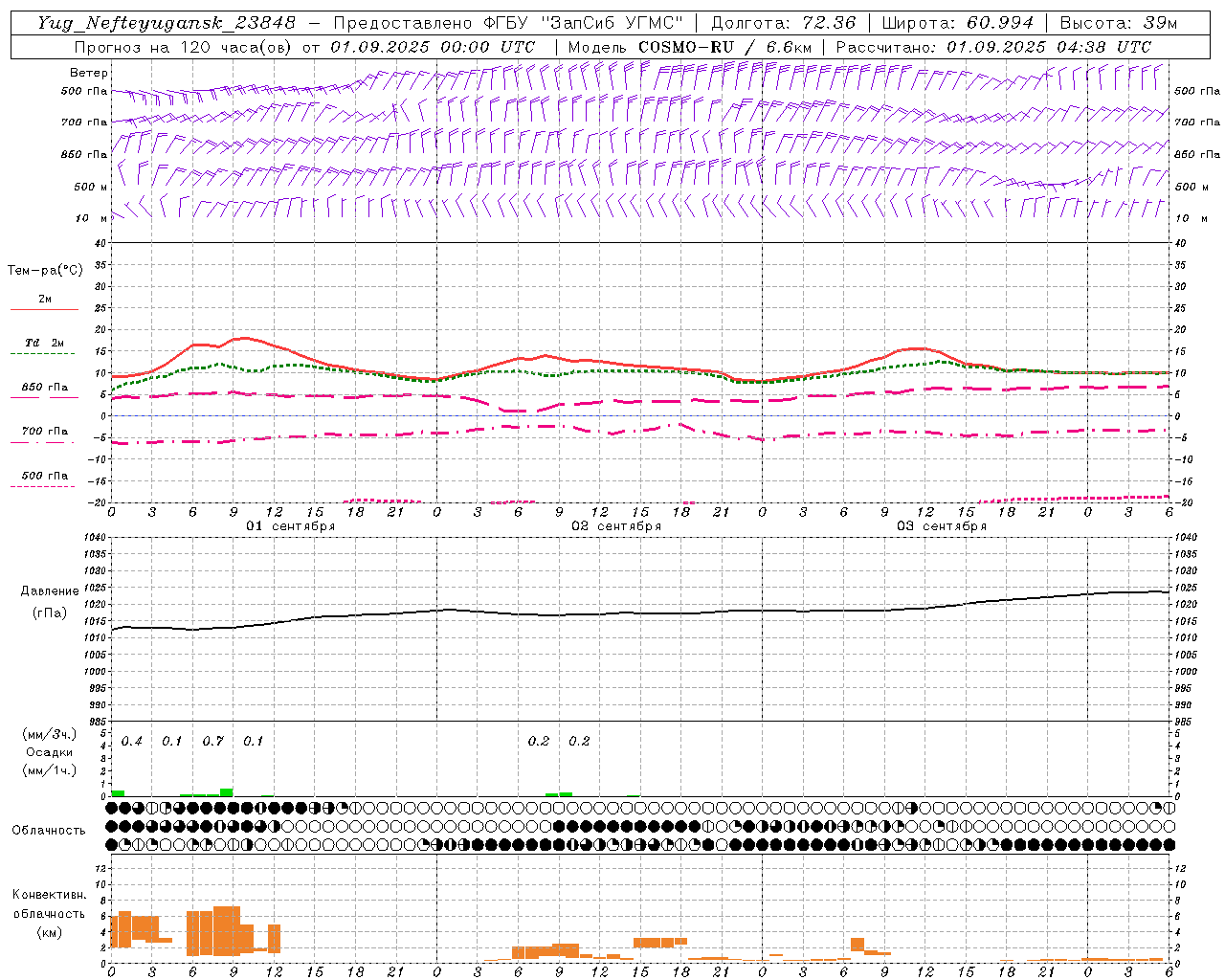
Task: Click the 'Td 2м' dew point legend entry
Action: [45, 343]
